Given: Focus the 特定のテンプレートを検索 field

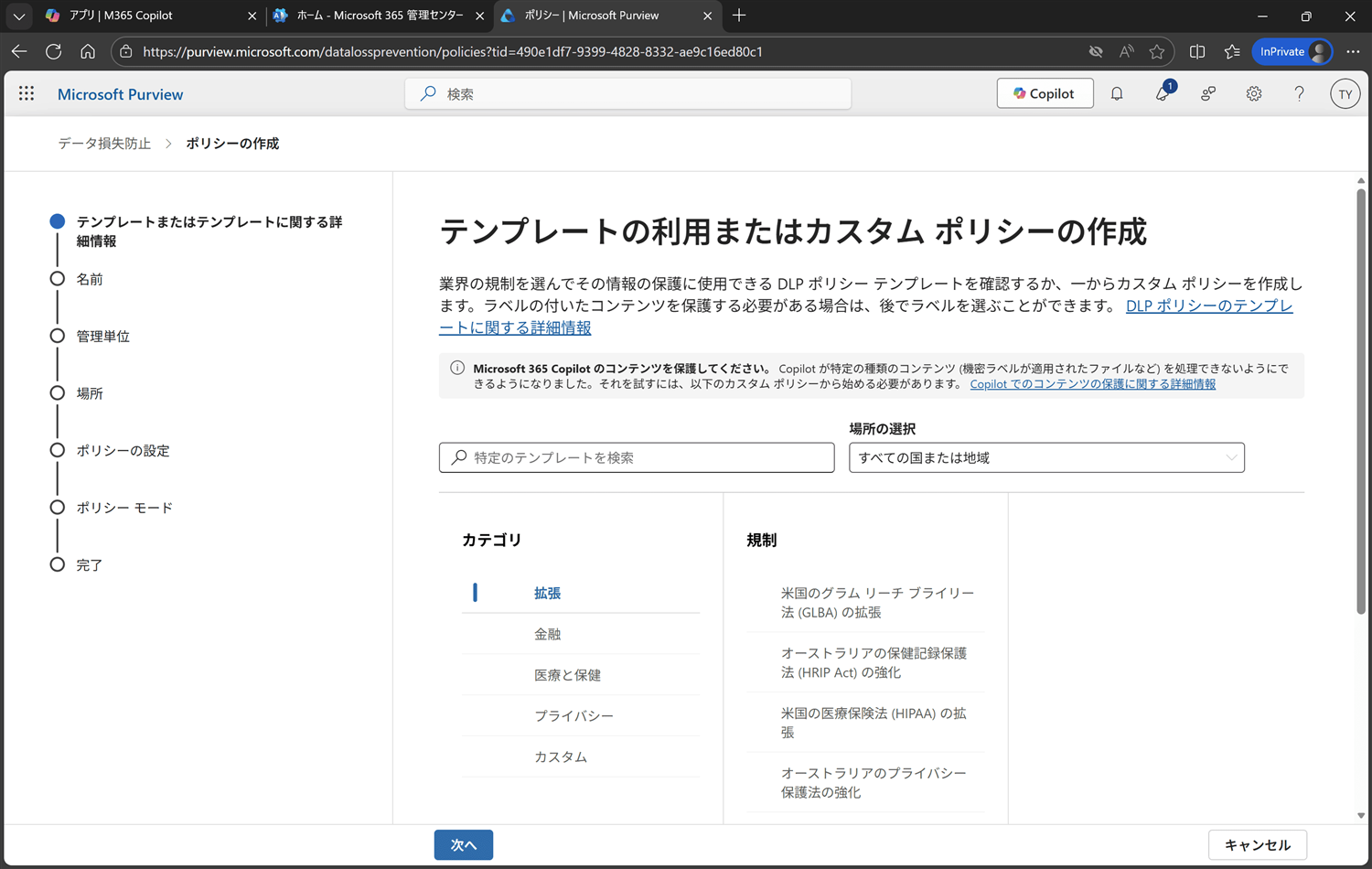Looking at the screenshot, I should click(637, 457).
